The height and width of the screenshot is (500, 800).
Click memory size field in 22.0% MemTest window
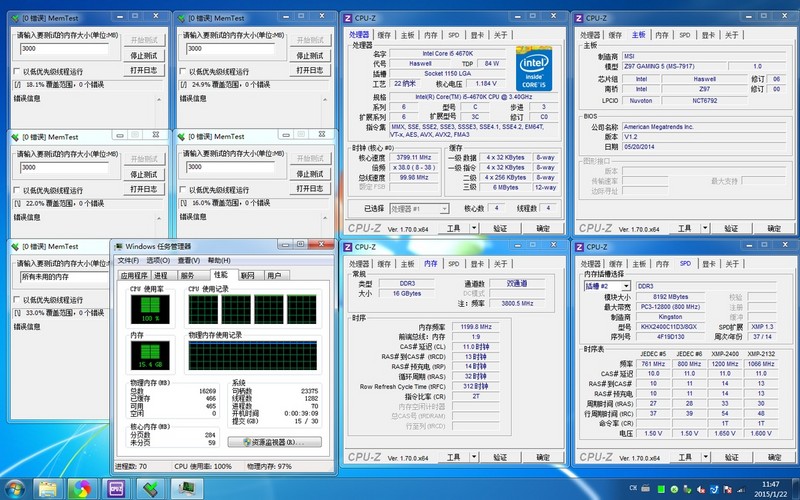click(64, 167)
